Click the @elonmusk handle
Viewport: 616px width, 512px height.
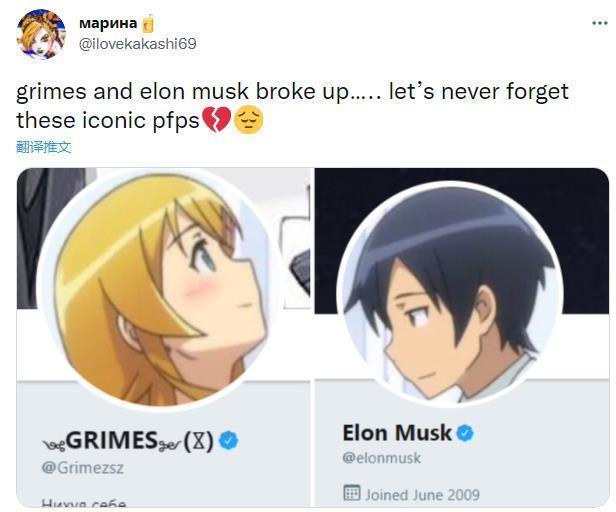coord(381,458)
